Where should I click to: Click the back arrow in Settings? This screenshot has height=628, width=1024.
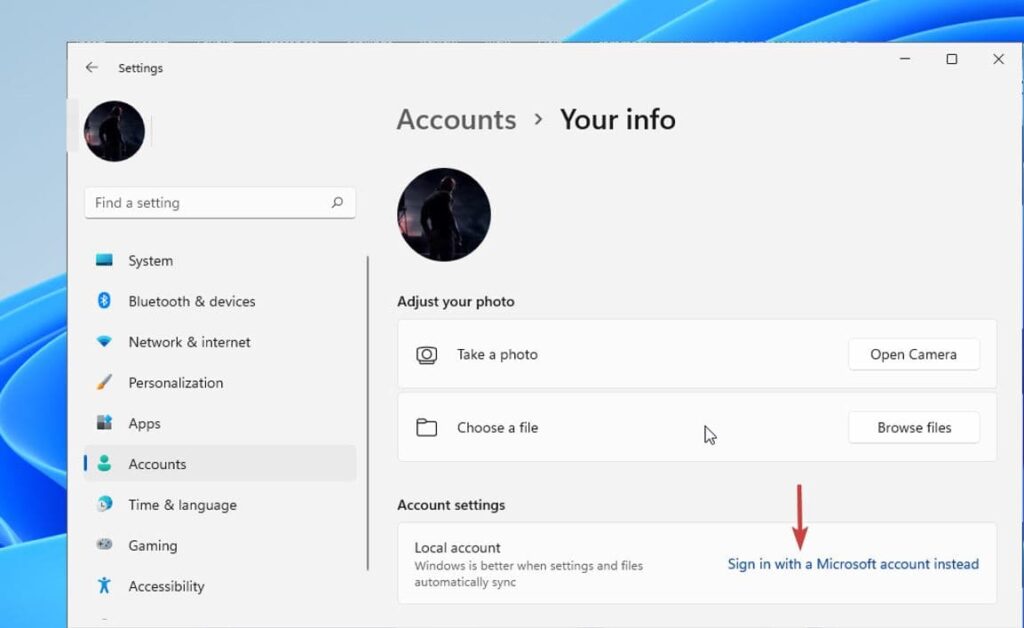tap(91, 68)
